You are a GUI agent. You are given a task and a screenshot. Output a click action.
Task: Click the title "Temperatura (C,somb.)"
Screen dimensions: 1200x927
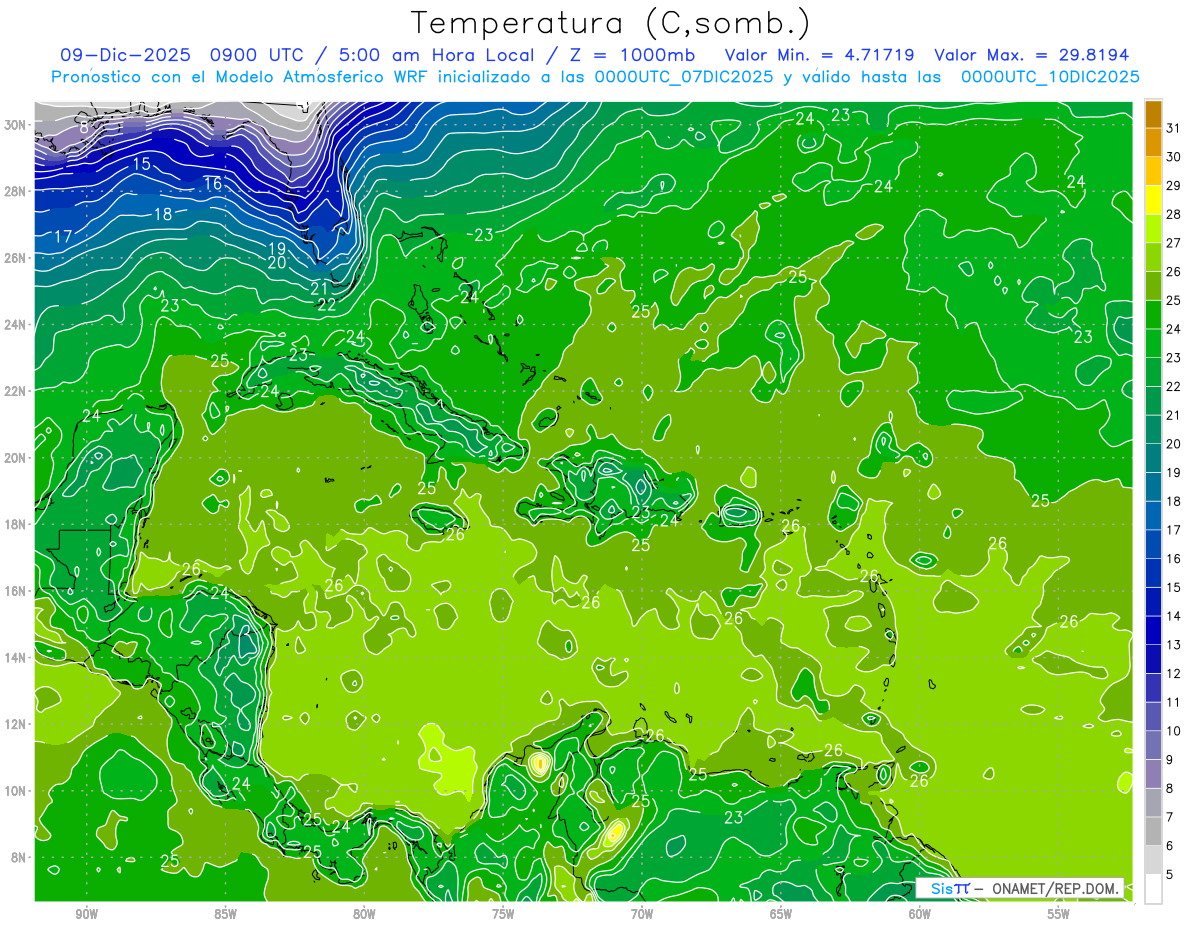pyautogui.click(x=611, y=24)
